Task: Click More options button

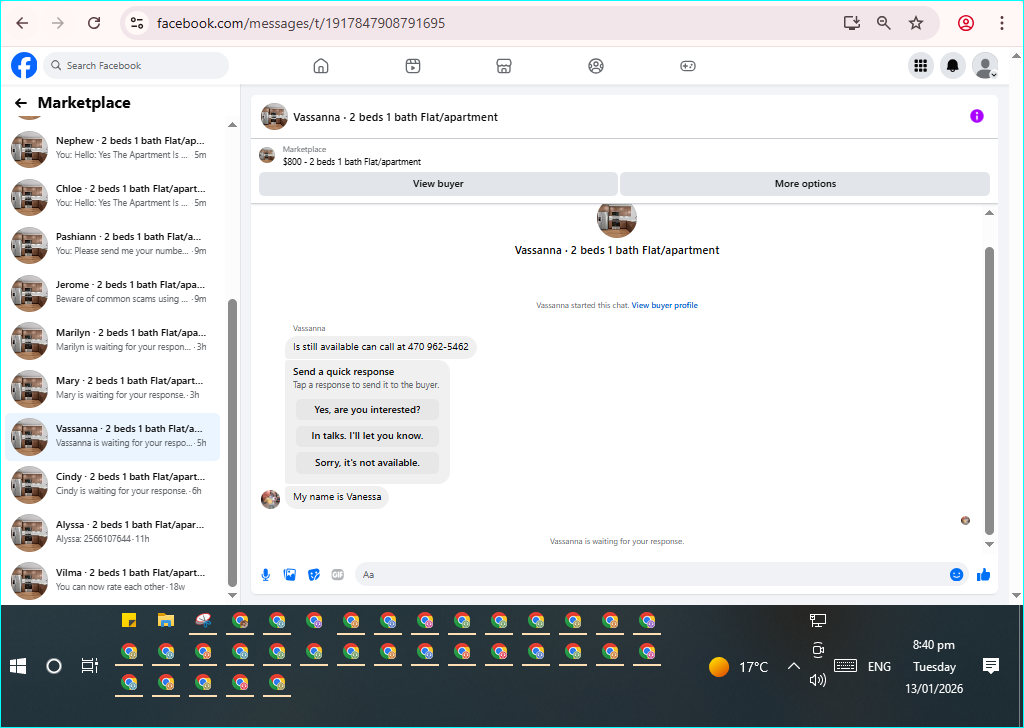Action: pos(805,184)
